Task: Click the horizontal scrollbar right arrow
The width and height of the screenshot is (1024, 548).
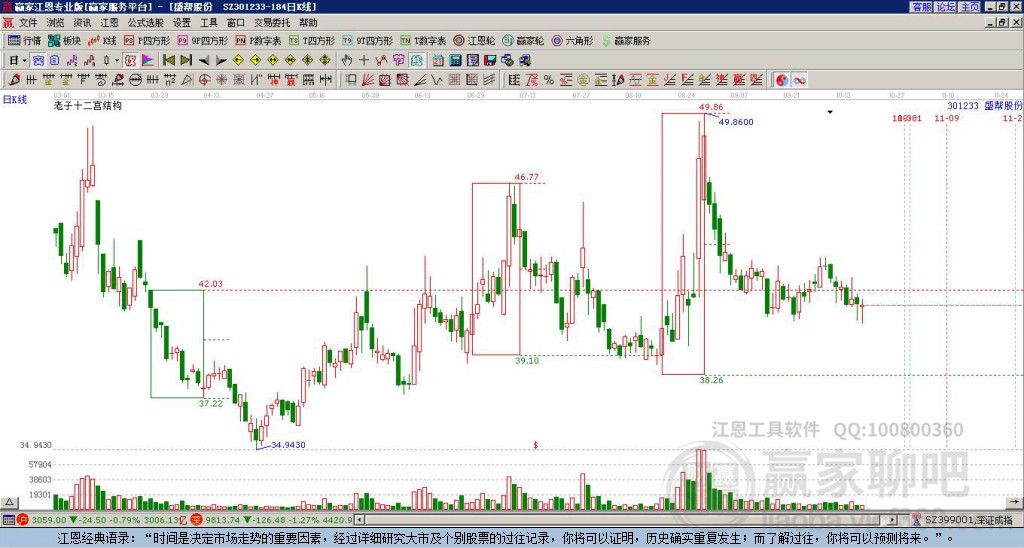Action: click(x=892, y=520)
